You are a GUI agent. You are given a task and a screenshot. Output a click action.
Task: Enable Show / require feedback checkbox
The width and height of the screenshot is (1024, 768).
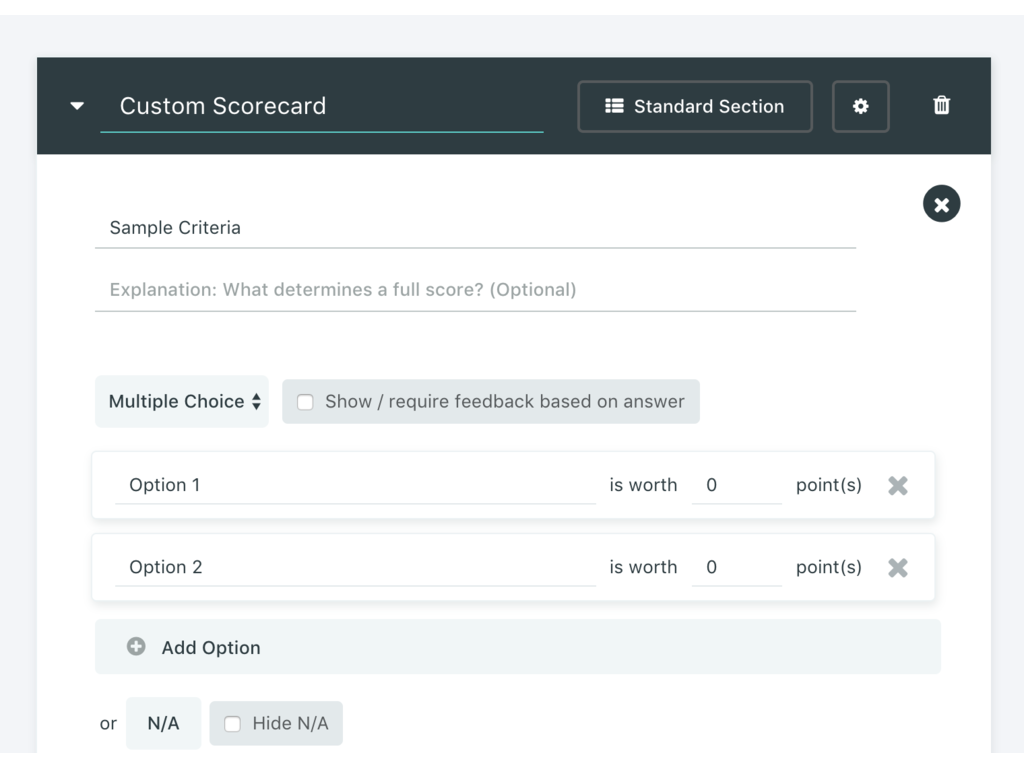click(306, 402)
